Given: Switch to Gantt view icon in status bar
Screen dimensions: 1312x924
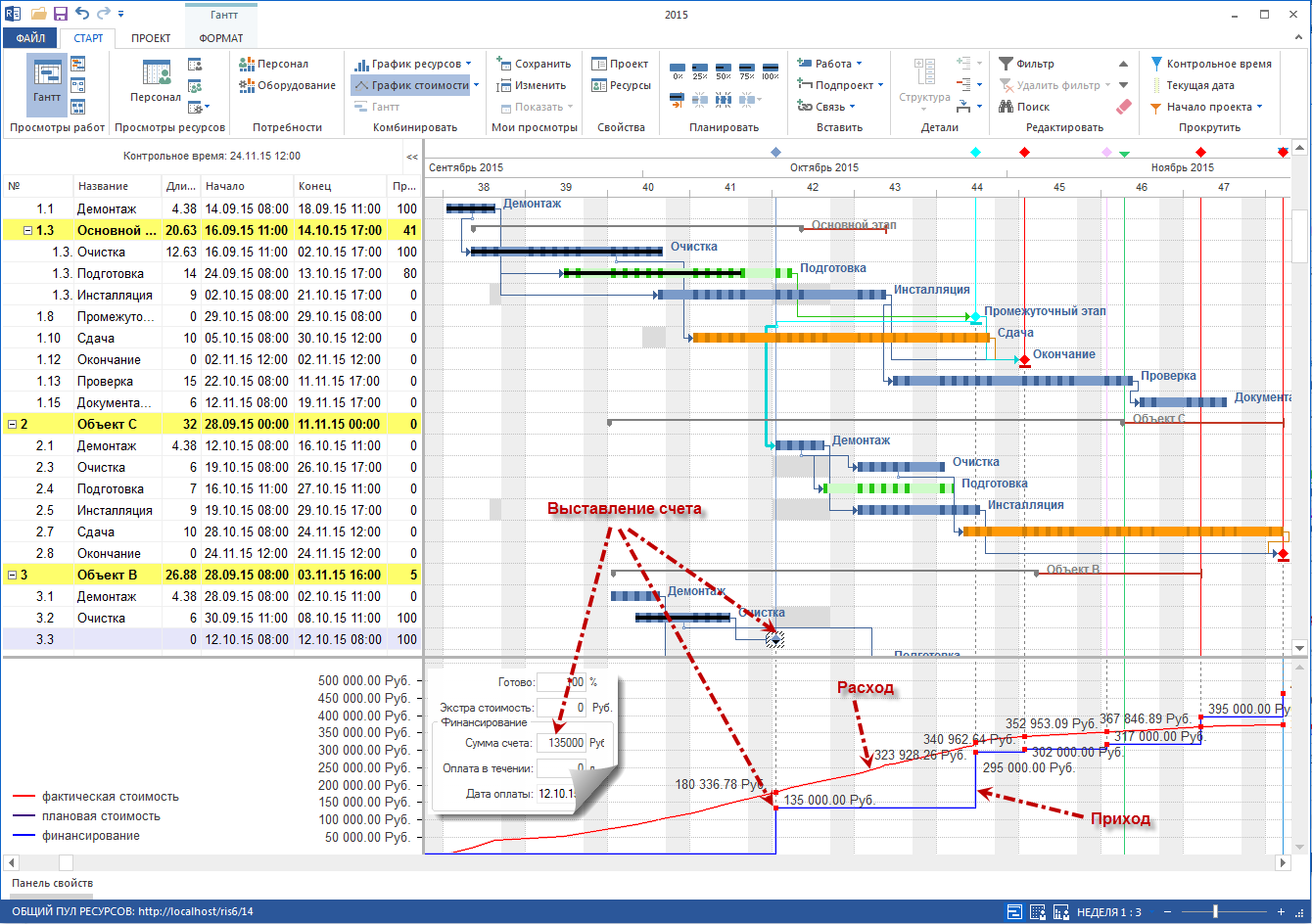Looking at the screenshot, I should pos(1014,912).
